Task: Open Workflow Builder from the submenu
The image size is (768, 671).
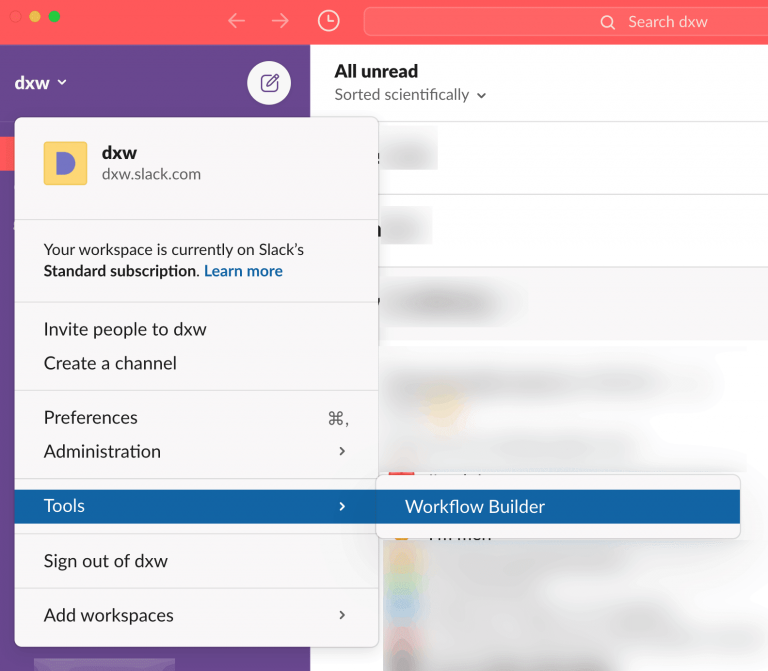Action: pos(558,506)
